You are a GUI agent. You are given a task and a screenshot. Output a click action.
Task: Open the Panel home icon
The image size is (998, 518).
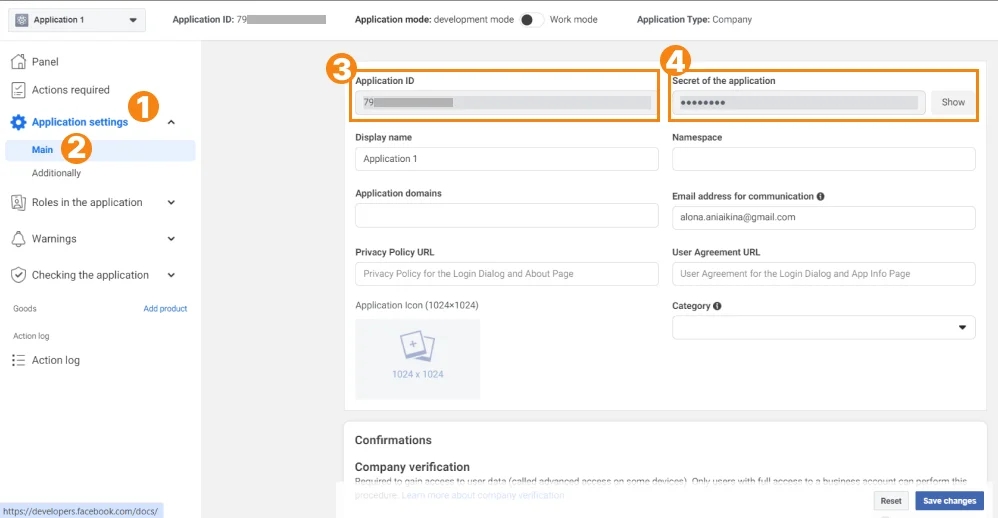(18, 62)
